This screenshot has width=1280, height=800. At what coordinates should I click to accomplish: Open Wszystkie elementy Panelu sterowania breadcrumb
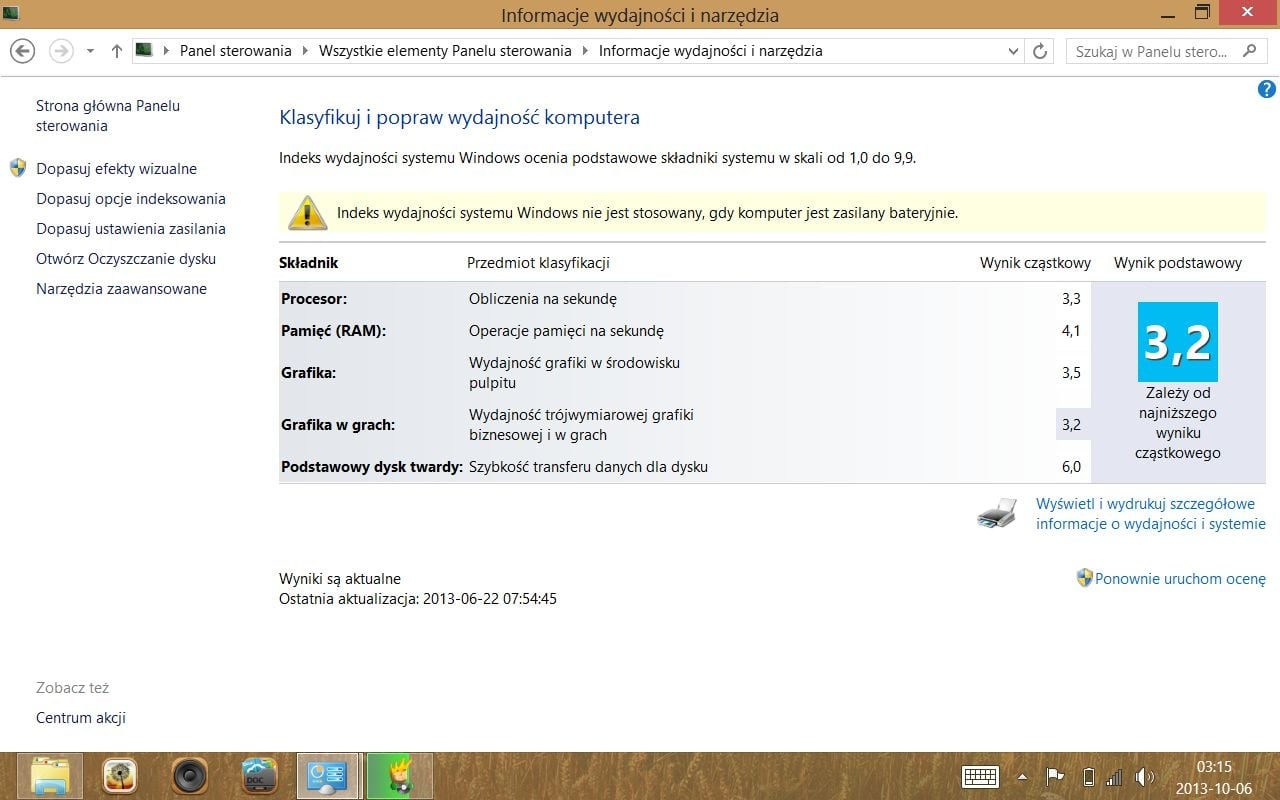coord(445,51)
